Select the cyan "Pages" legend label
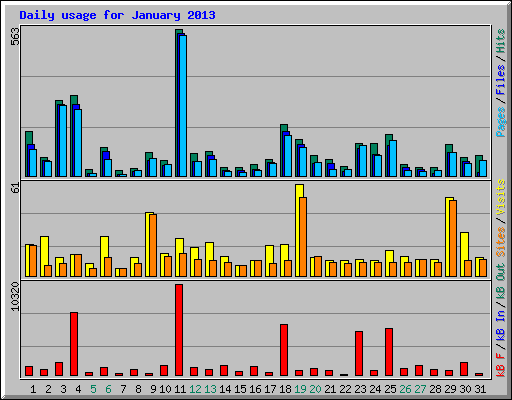Screen dimensions: 512x400 [500, 122]
